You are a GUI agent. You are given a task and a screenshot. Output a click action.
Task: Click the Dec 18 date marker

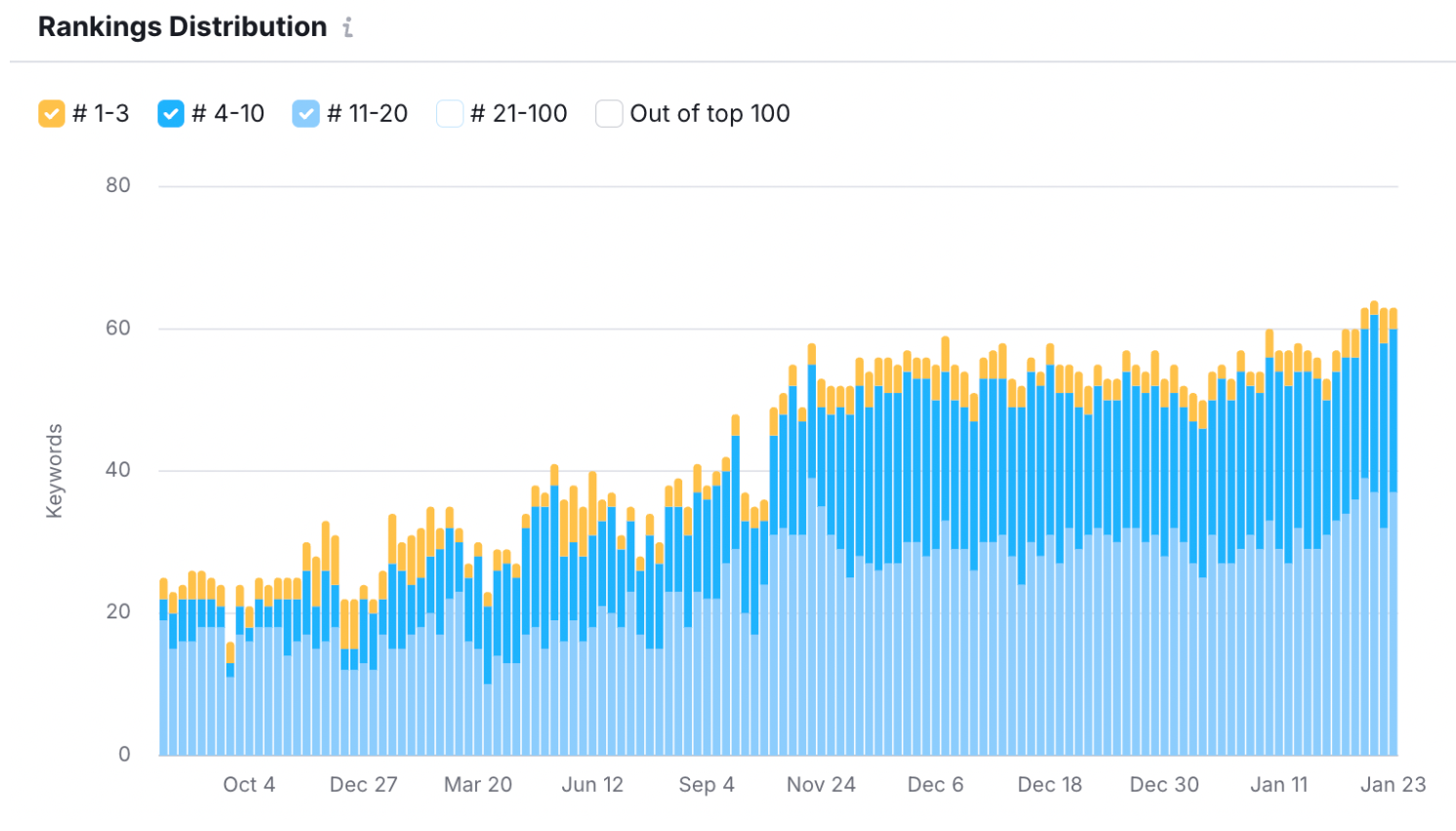(1049, 784)
